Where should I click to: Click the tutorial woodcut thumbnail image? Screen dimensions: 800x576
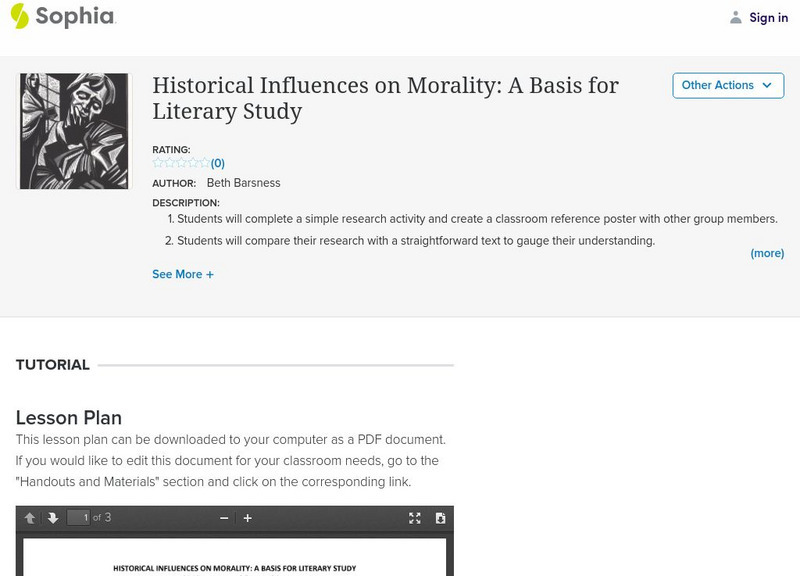pyautogui.click(x=74, y=131)
